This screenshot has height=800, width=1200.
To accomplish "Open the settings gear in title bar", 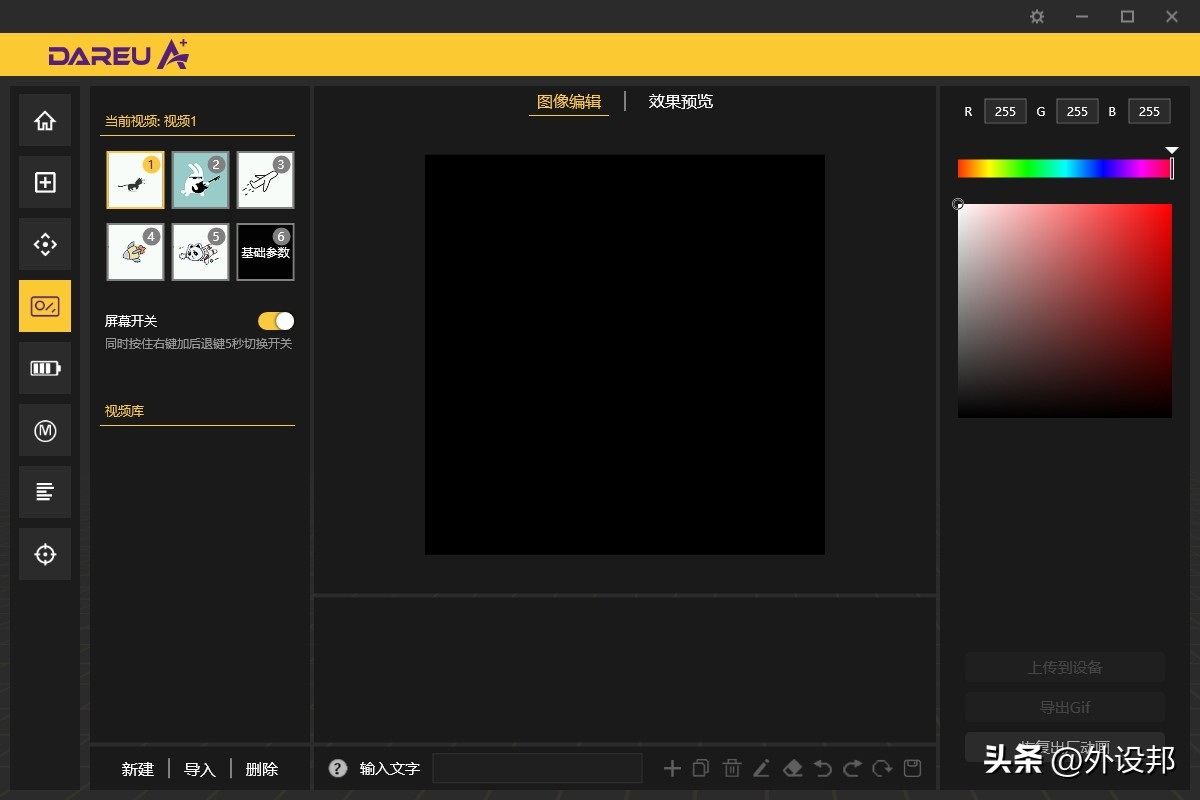I will click(1037, 17).
